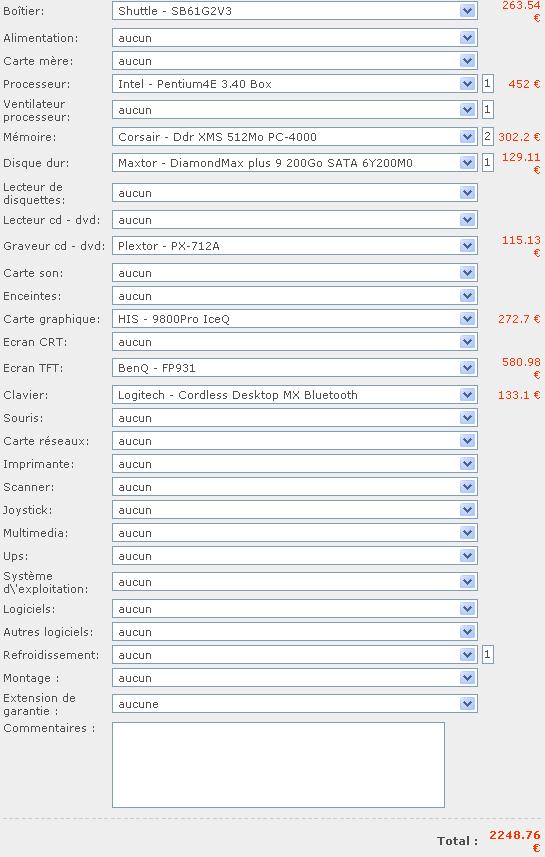Click the Refroidissement quantity field
The height and width of the screenshot is (857, 545).
[488, 654]
